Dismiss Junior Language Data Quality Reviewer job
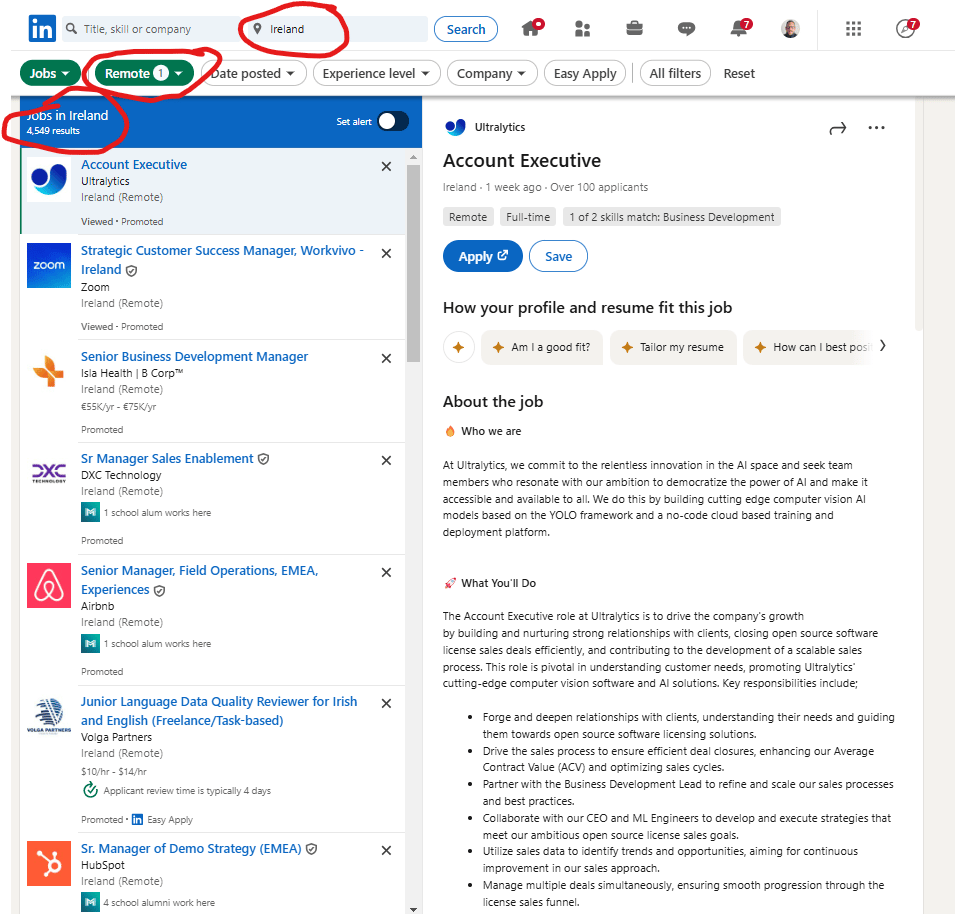This screenshot has width=955, height=914. point(386,703)
